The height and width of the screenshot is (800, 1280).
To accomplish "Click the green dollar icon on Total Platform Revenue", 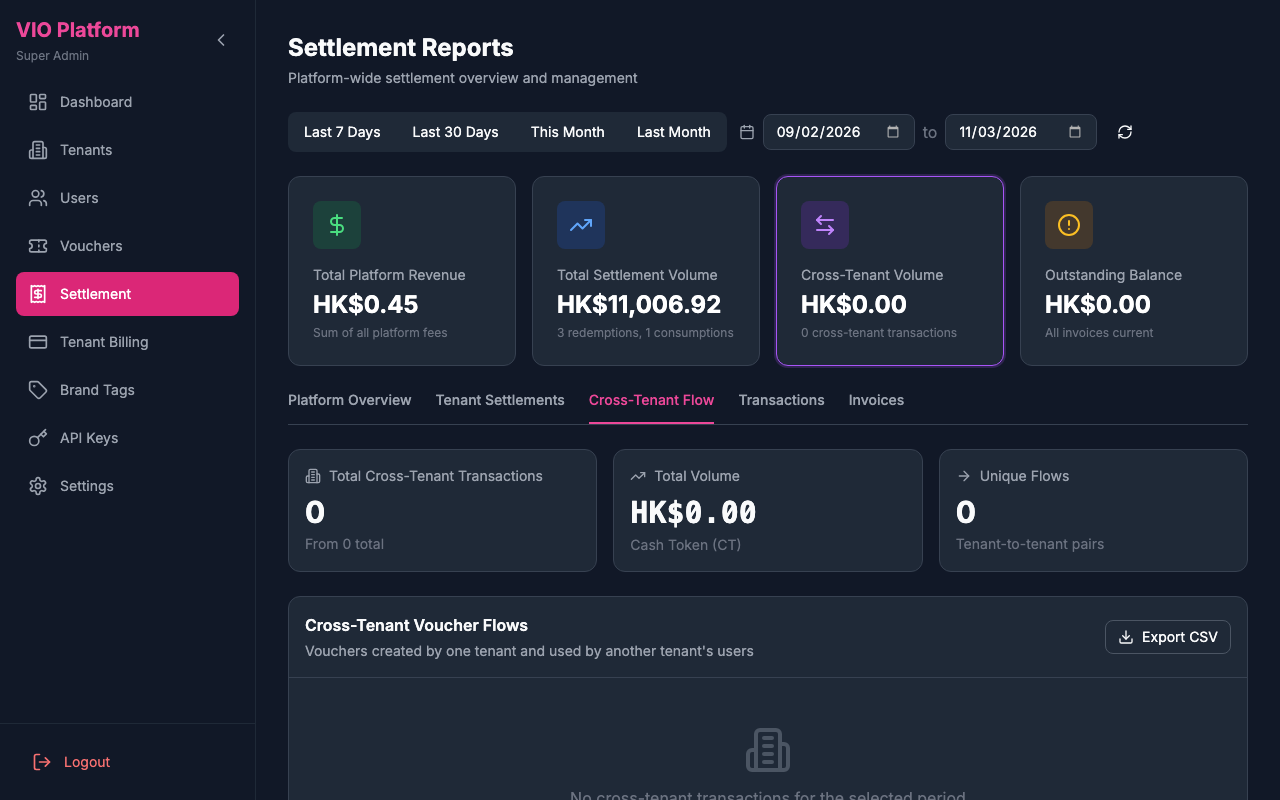I will [x=336, y=225].
